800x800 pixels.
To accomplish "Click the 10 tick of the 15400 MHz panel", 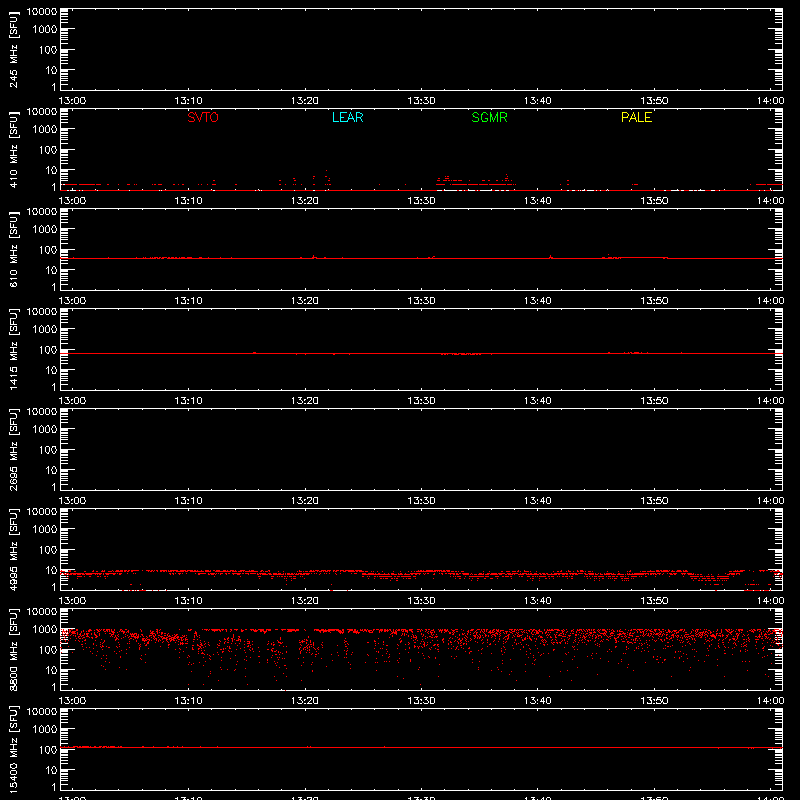I will [x=51, y=770].
